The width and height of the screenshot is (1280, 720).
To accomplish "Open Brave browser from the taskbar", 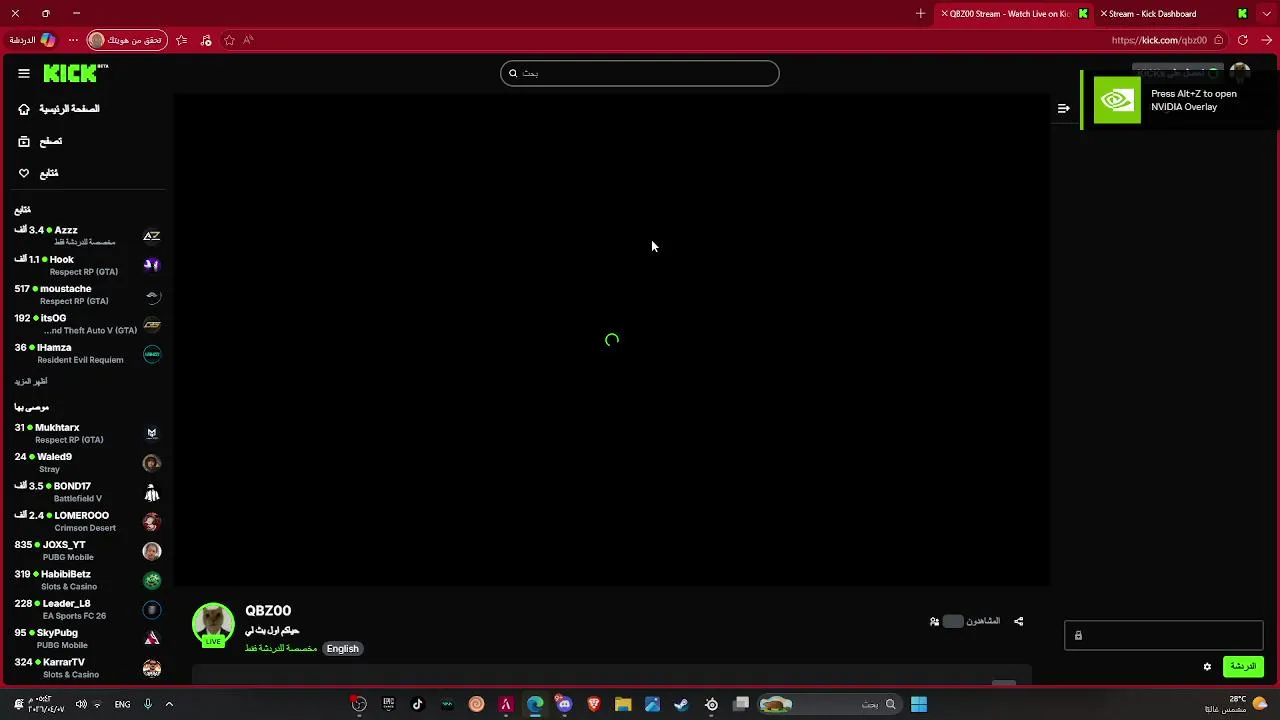I will pyautogui.click(x=593, y=704).
